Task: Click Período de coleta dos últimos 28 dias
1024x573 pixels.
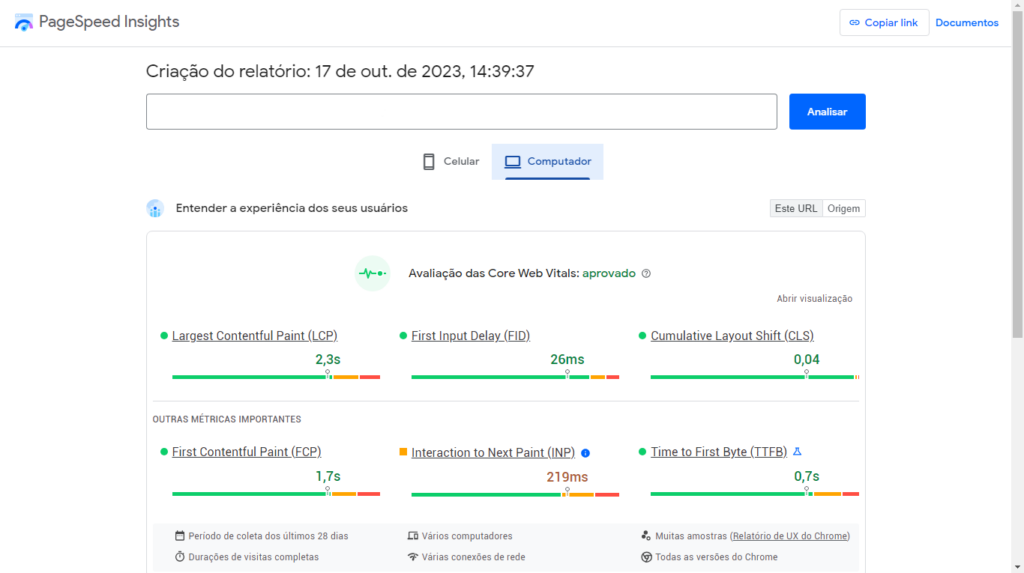Action: [x=268, y=536]
